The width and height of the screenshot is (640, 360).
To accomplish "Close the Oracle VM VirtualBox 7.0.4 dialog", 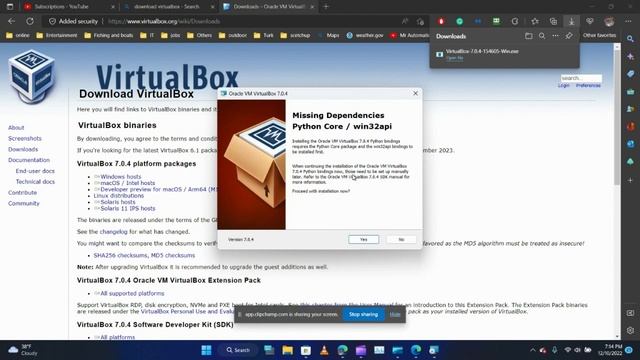I will 415,93.
